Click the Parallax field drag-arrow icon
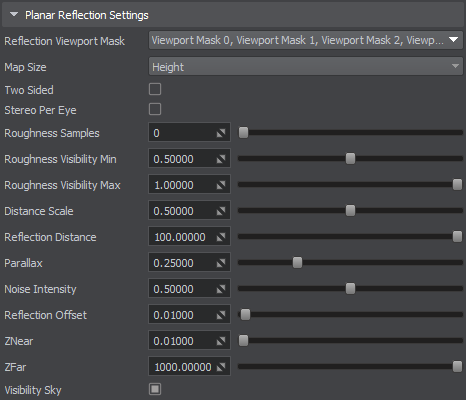 pos(221,263)
